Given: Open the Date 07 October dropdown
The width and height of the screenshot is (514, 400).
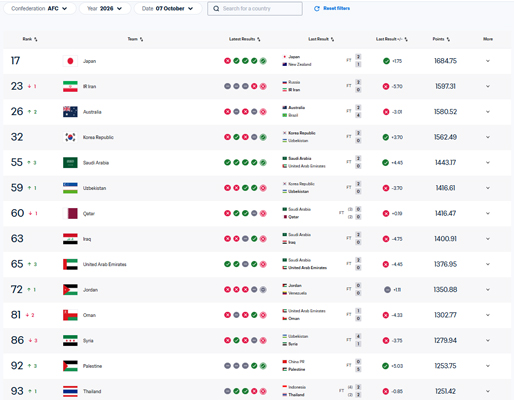Looking at the screenshot, I should pyautogui.click(x=168, y=9).
